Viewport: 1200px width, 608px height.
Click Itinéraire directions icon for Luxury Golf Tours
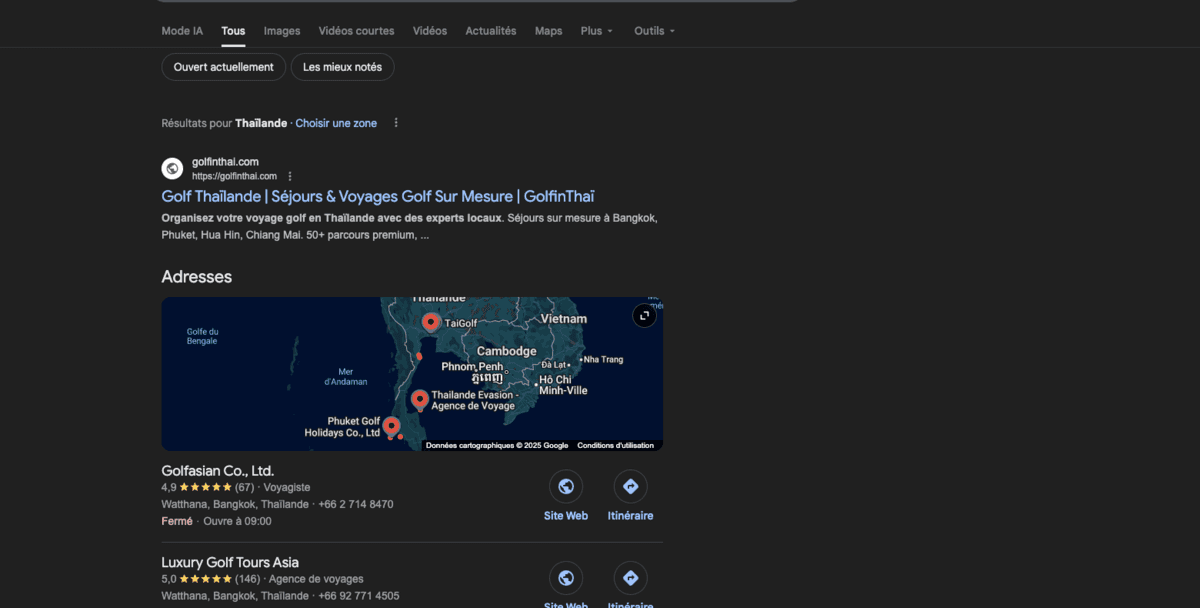[x=630, y=578]
